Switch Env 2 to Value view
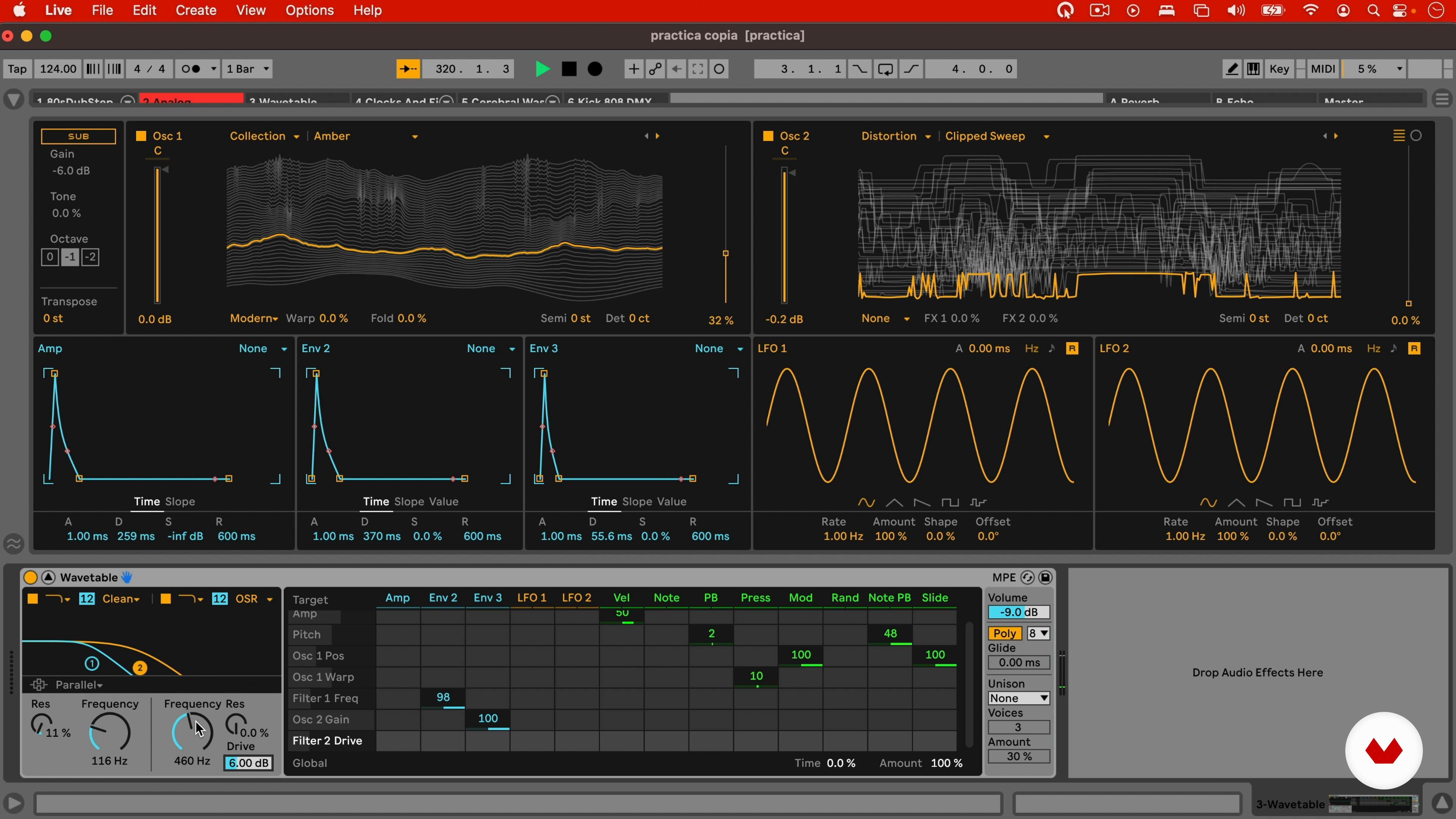This screenshot has height=819, width=1456. tap(444, 501)
